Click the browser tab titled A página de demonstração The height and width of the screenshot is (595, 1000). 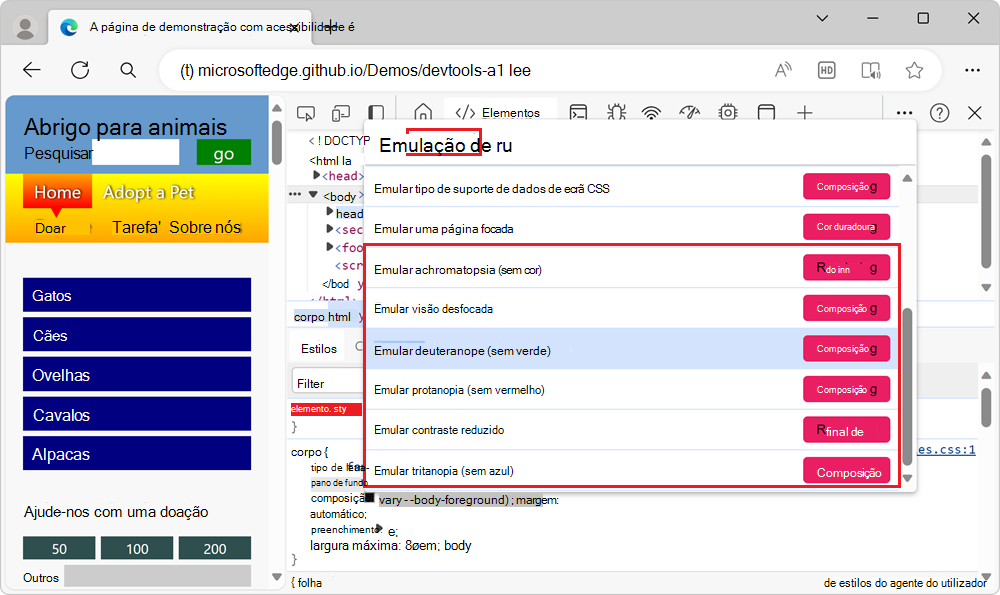tap(180, 27)
